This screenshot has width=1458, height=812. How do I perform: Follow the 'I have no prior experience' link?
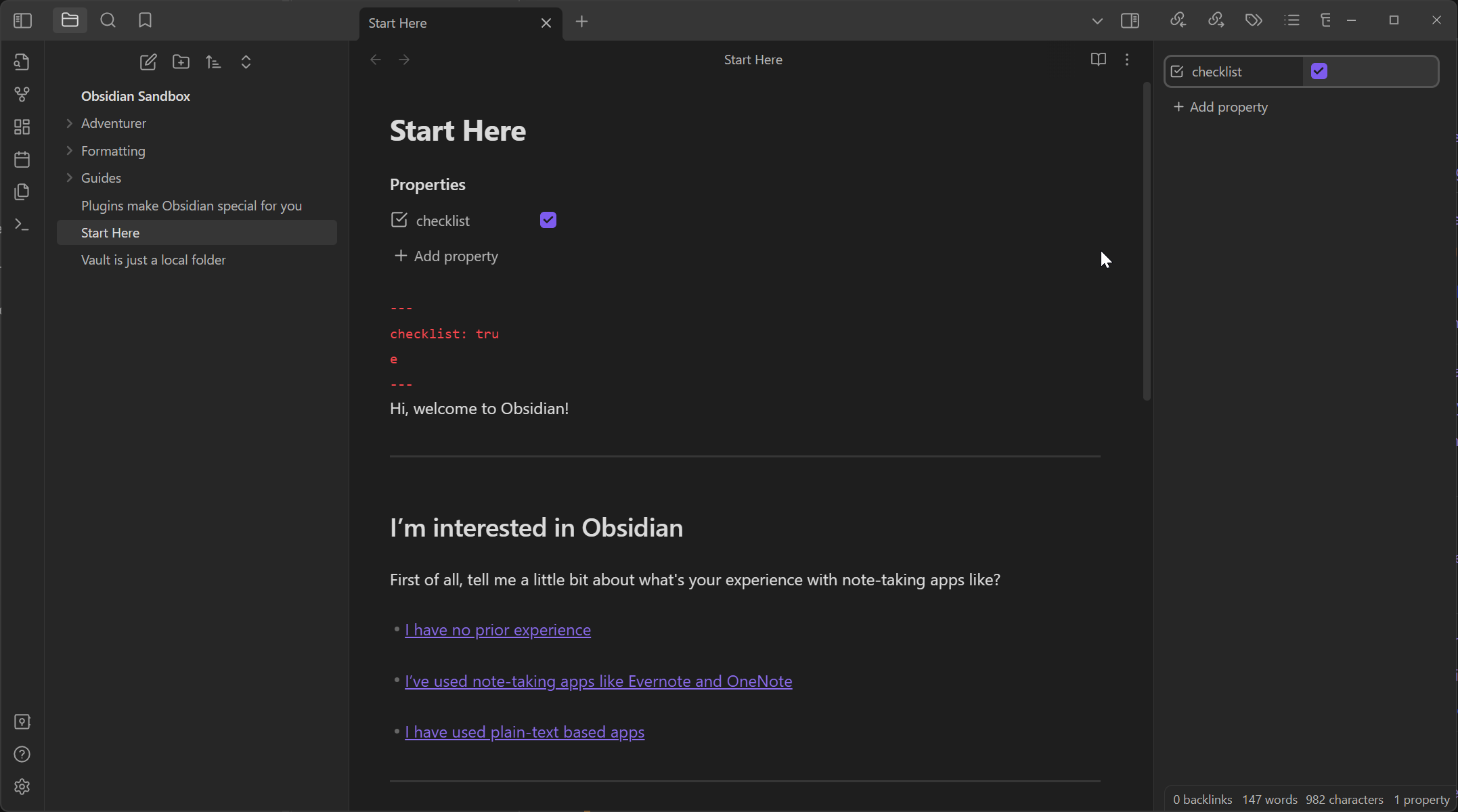pos(498,630)
